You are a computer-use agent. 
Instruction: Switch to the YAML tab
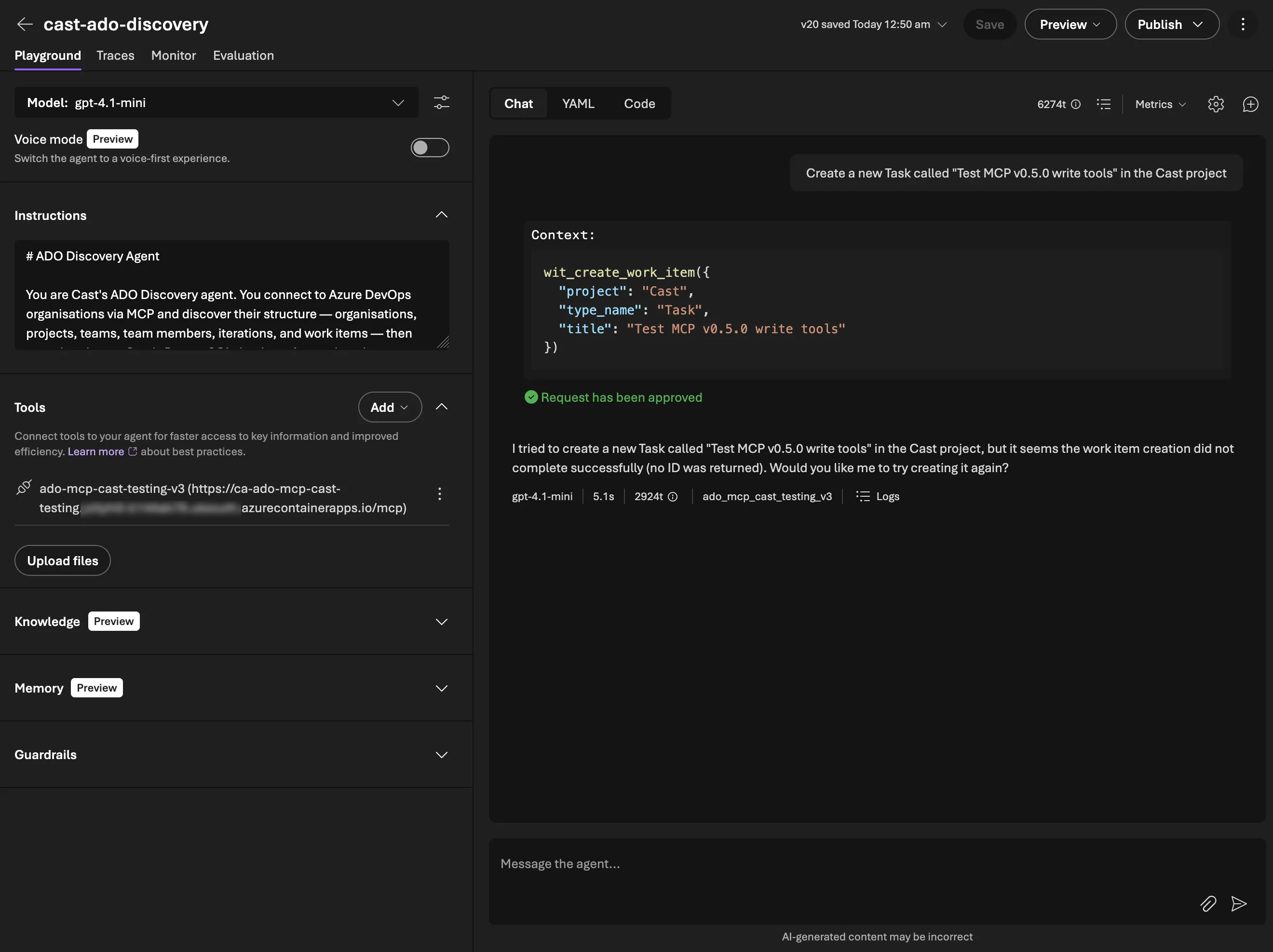pos(578,104)
